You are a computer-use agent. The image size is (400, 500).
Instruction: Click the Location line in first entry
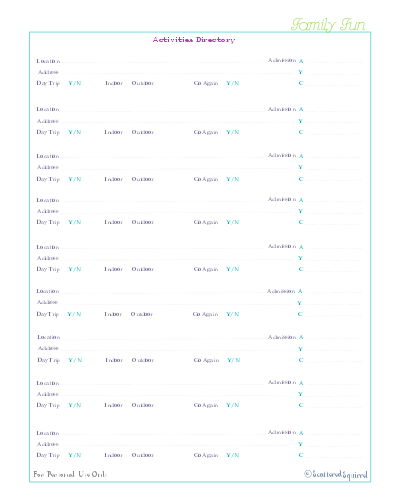point(163,62)
